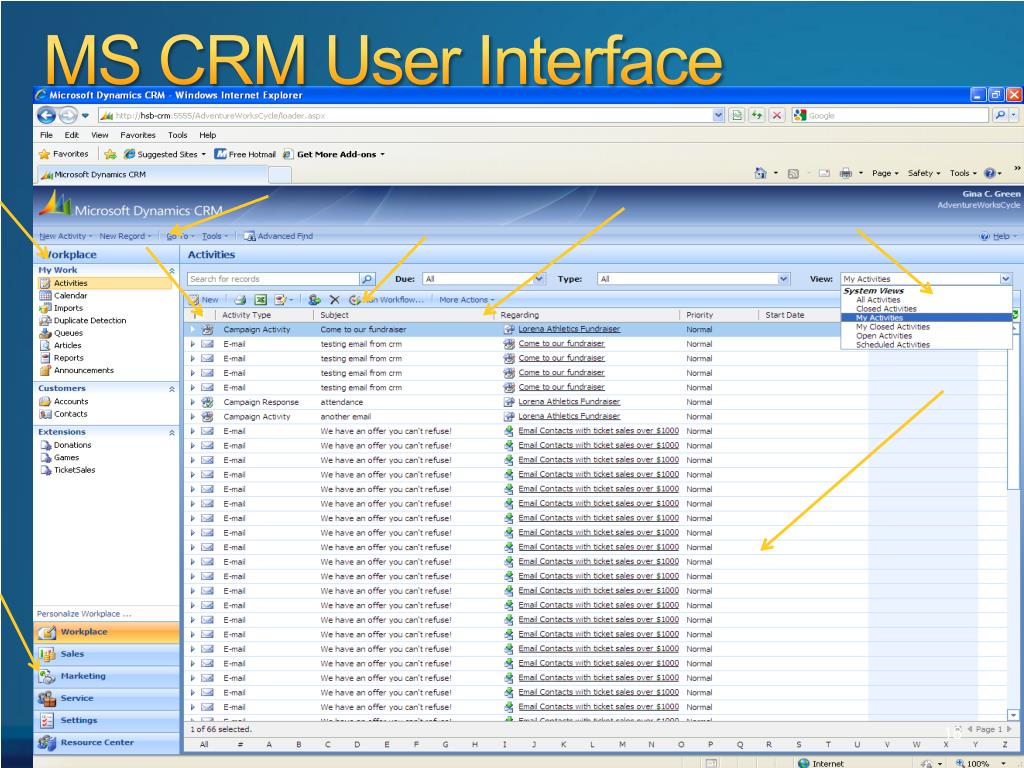
Task: Open Duplicate Detection in My Work
Action: [90, 321]
